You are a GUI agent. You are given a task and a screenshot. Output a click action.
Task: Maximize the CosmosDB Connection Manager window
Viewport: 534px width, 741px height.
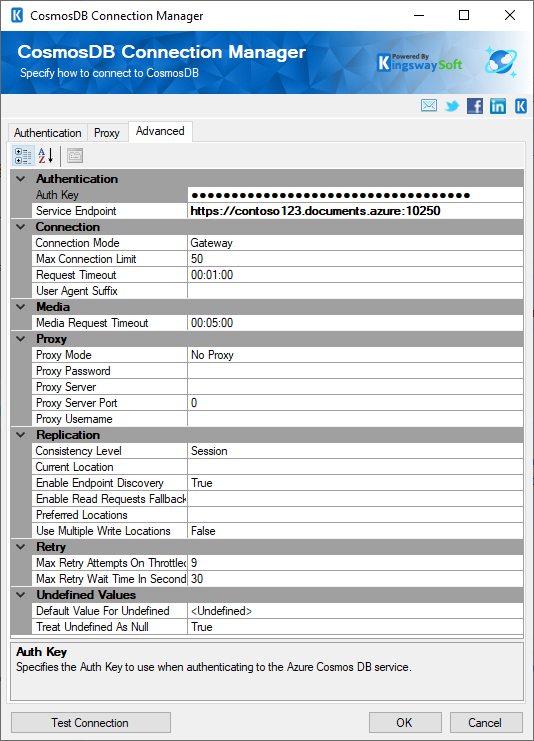pos(464,15)
